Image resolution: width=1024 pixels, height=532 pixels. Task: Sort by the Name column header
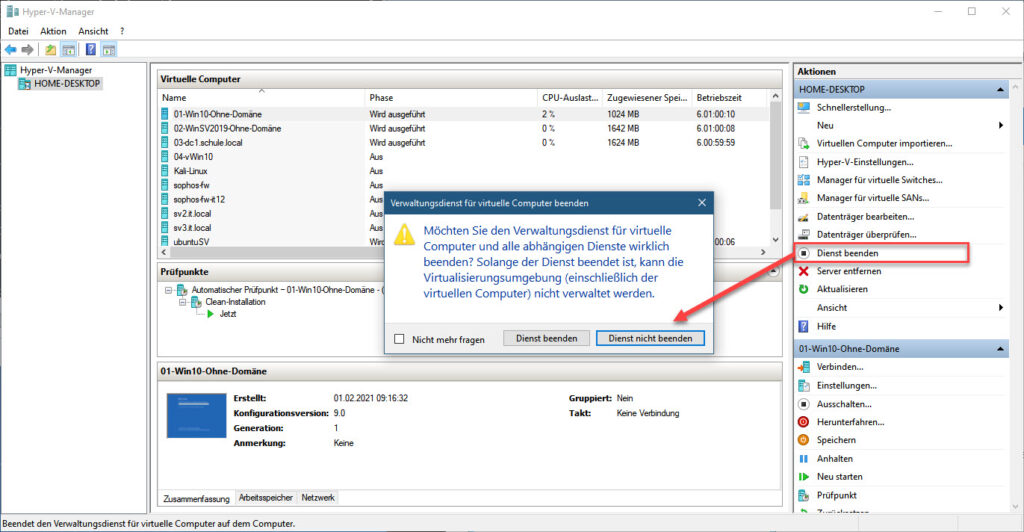pyautogui.click(x=261, y=97)
